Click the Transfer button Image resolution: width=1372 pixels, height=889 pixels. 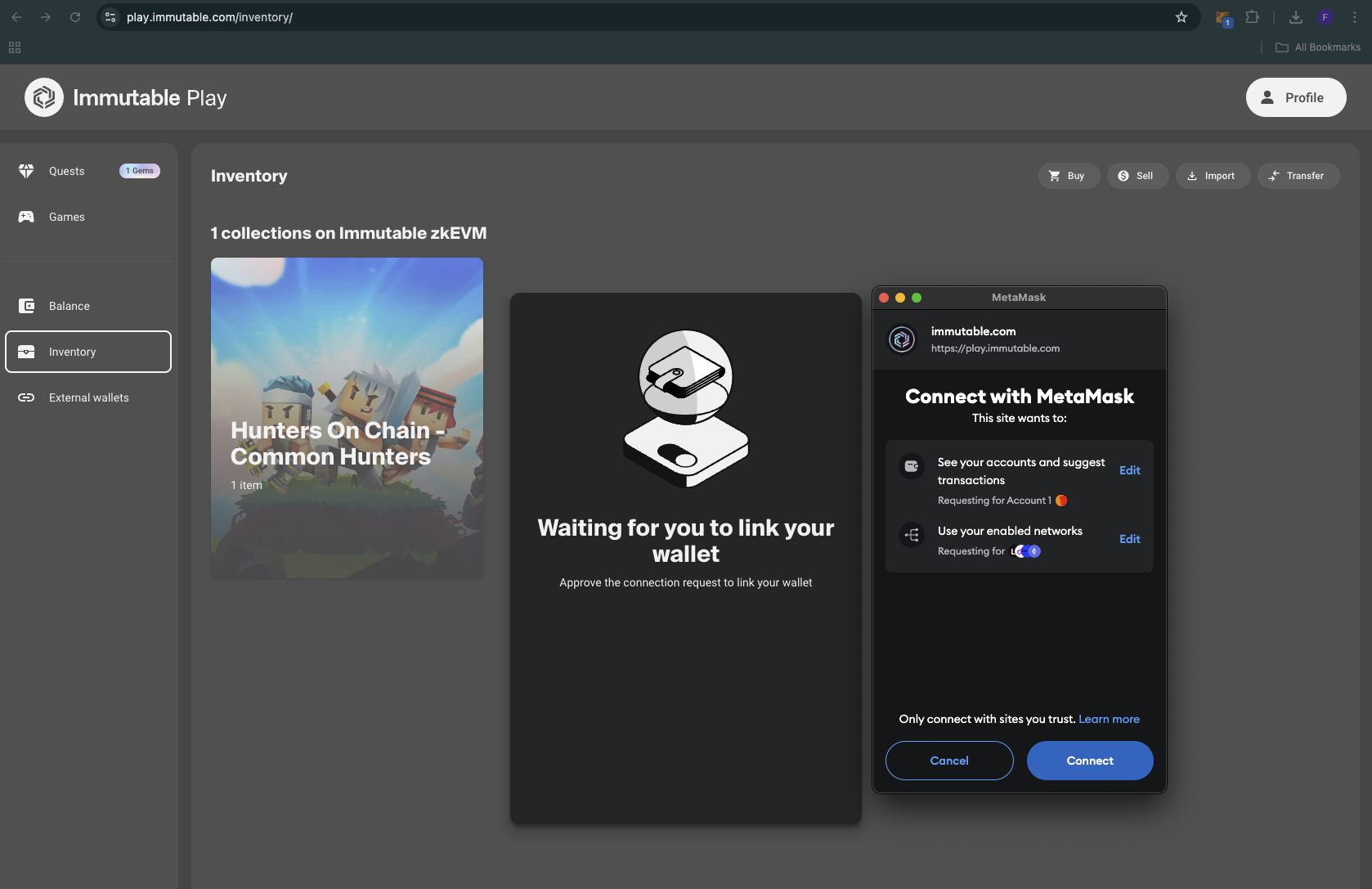click(x=1298, y=176)
